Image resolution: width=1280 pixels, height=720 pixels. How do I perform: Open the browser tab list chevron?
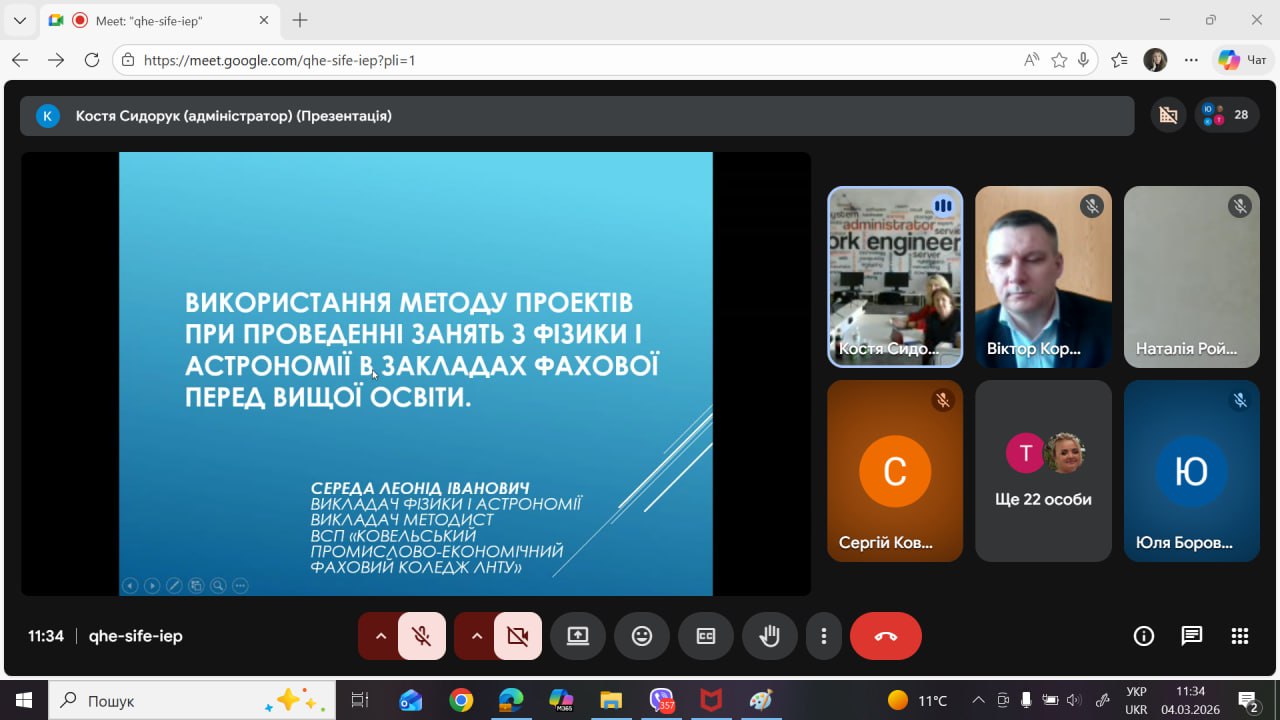19,20
